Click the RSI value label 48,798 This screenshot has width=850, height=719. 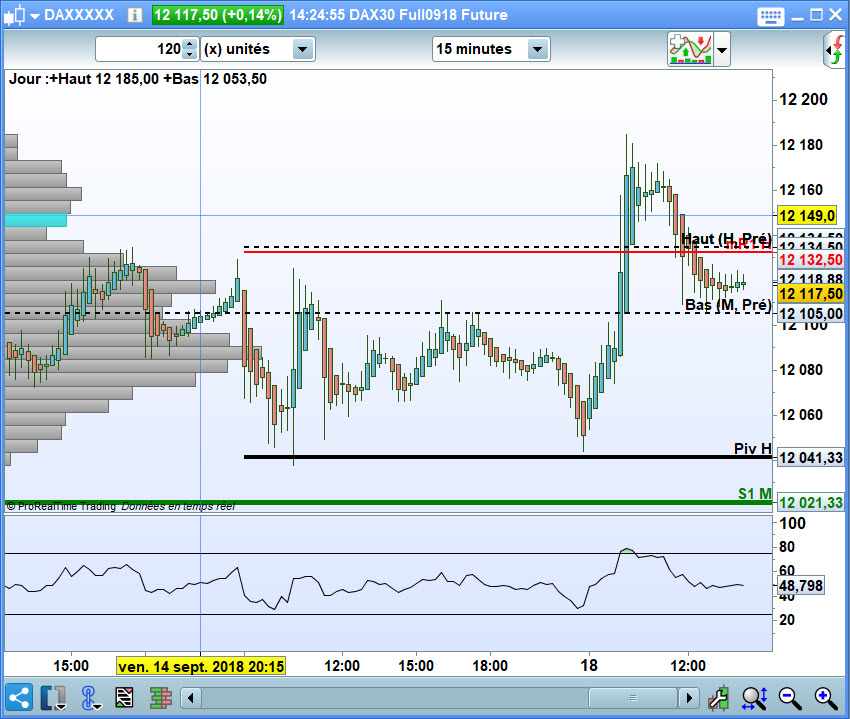801,586
